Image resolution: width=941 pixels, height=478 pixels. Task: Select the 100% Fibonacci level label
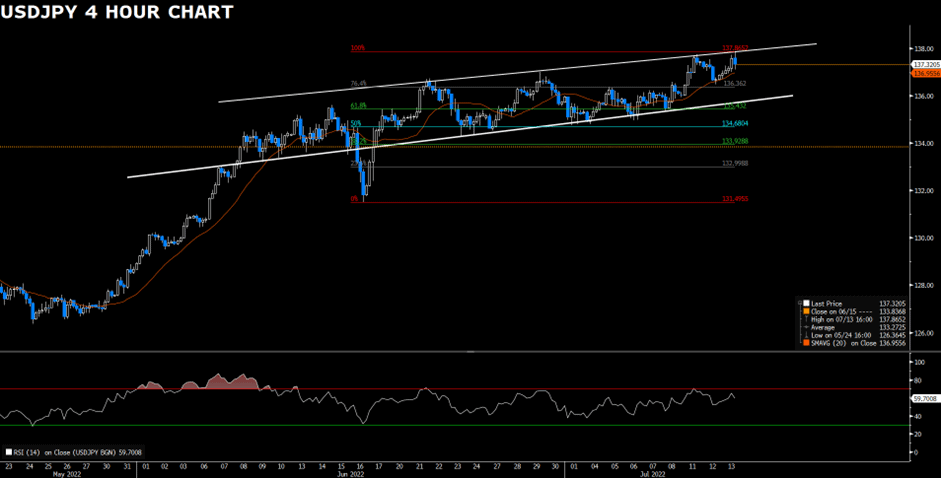coord(357,48)
